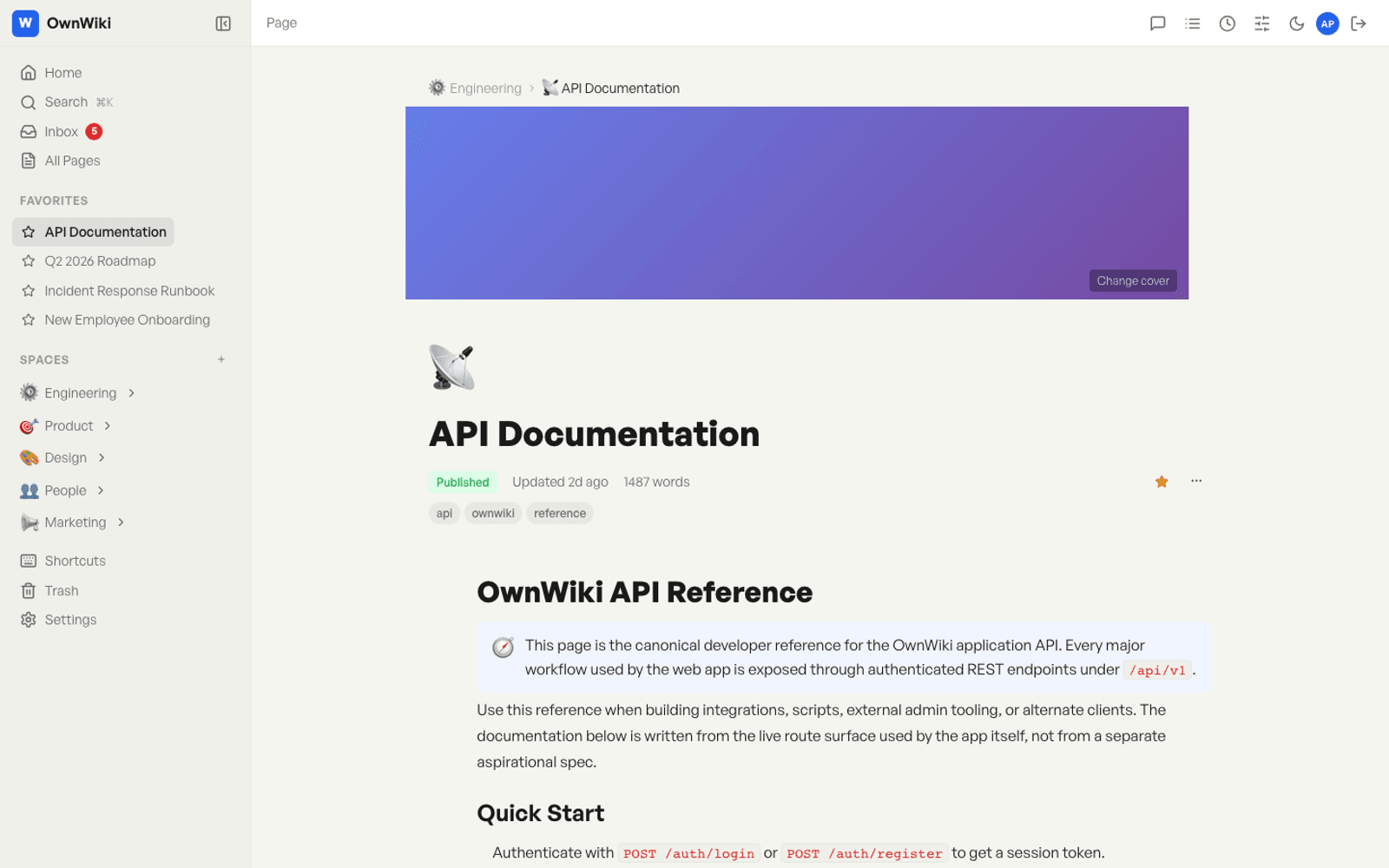Expand the People space chevron
The width and height of the screenshot is (1389, 868).
[101, 490]
